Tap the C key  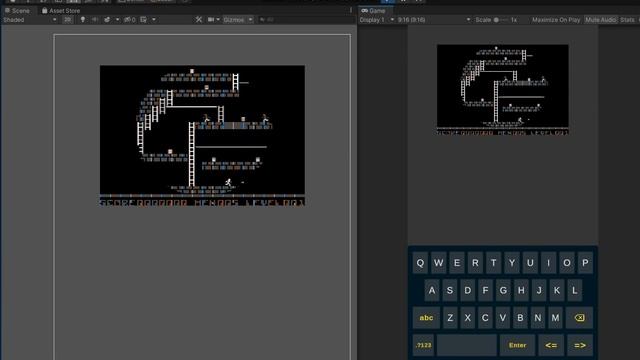[x=485, y=318]
